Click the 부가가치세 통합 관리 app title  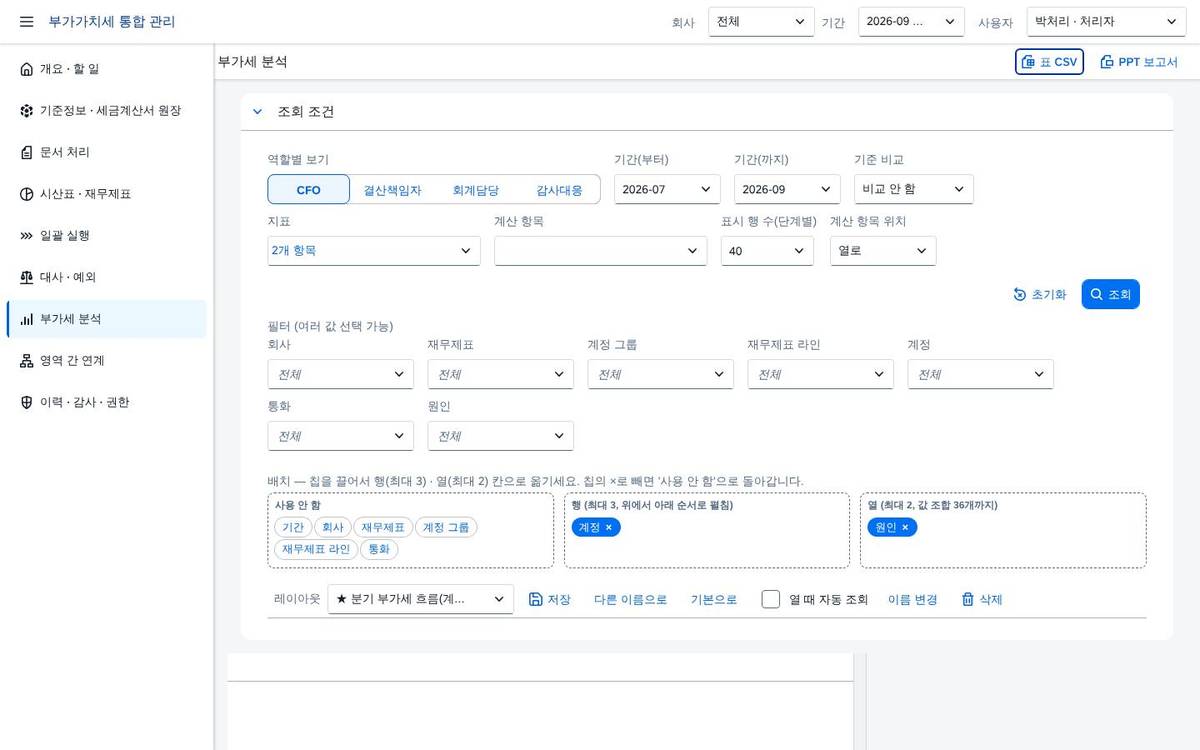pyautogui.click(x=112, y=21)
